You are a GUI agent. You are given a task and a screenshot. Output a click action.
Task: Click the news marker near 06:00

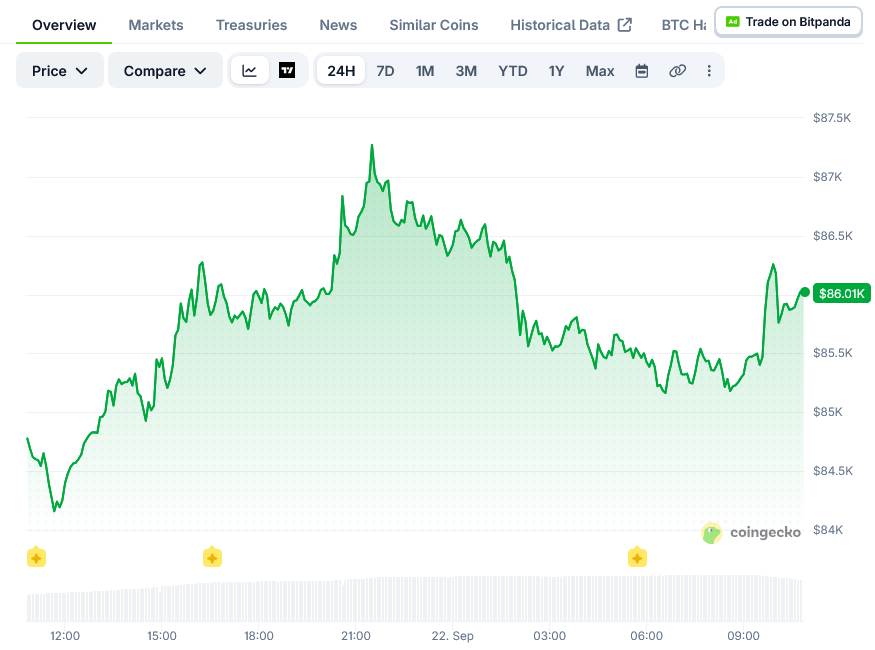(x=637, y=557)
